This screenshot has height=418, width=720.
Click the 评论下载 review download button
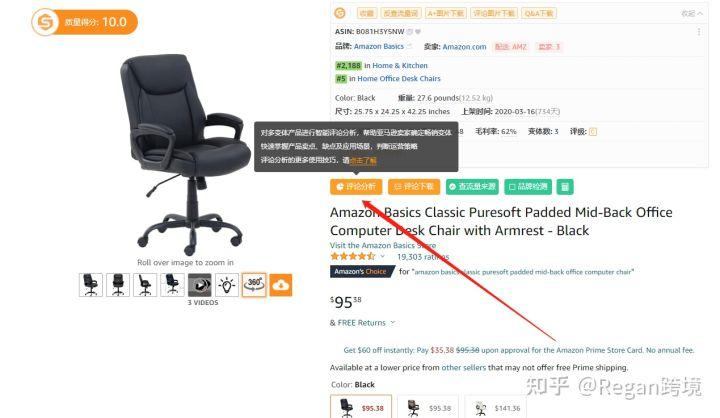click(414, 186)
